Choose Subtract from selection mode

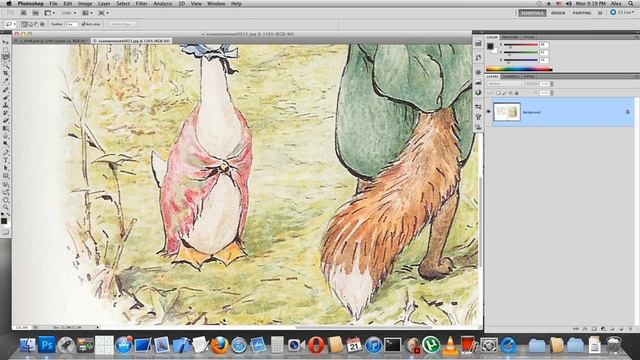point(36,24)
